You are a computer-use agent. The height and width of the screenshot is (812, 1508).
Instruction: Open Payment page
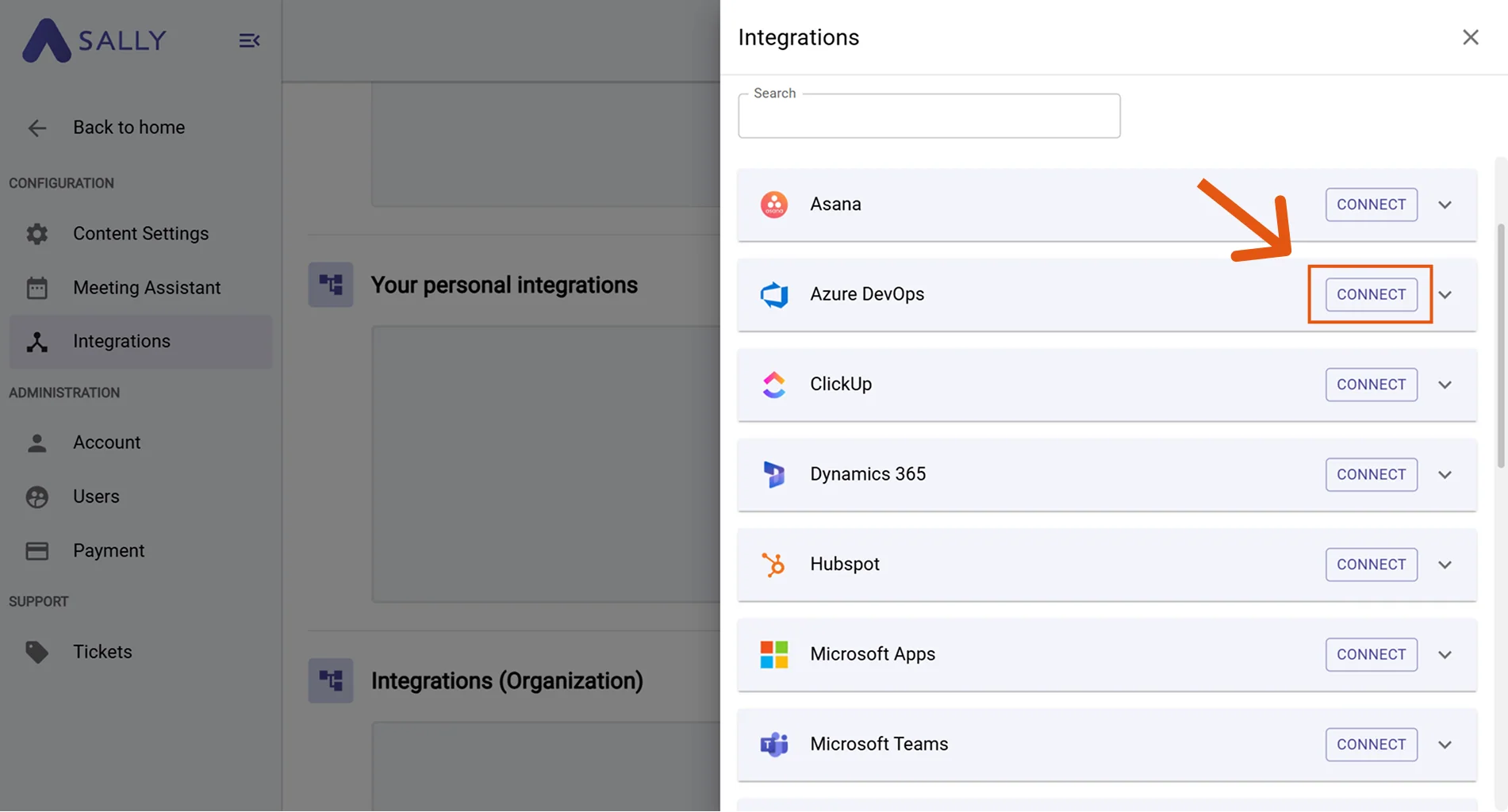pos(140,551)
